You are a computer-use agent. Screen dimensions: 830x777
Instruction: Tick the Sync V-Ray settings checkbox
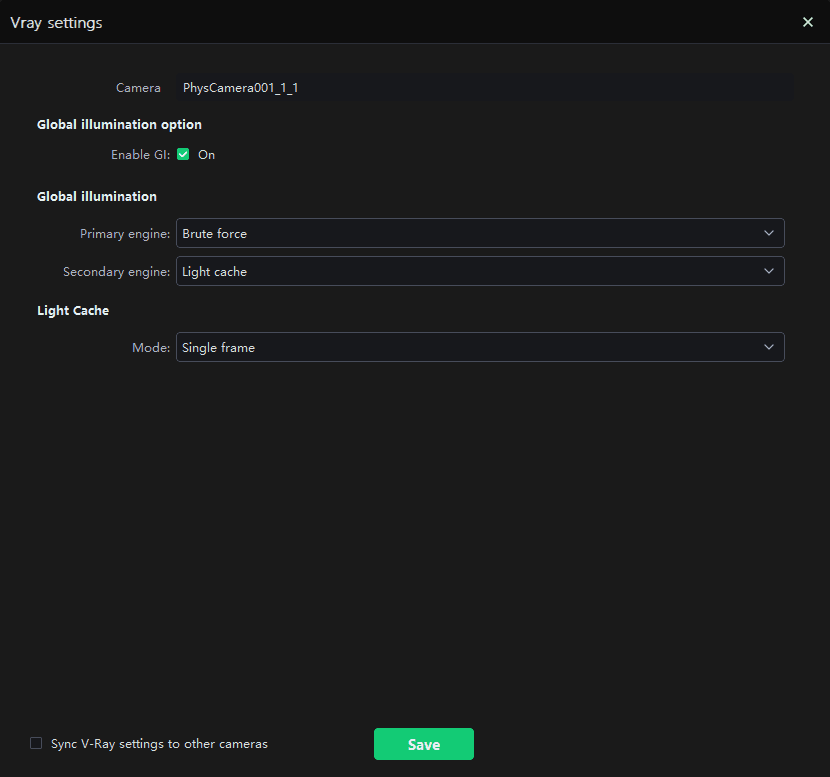tap(36, 743)
